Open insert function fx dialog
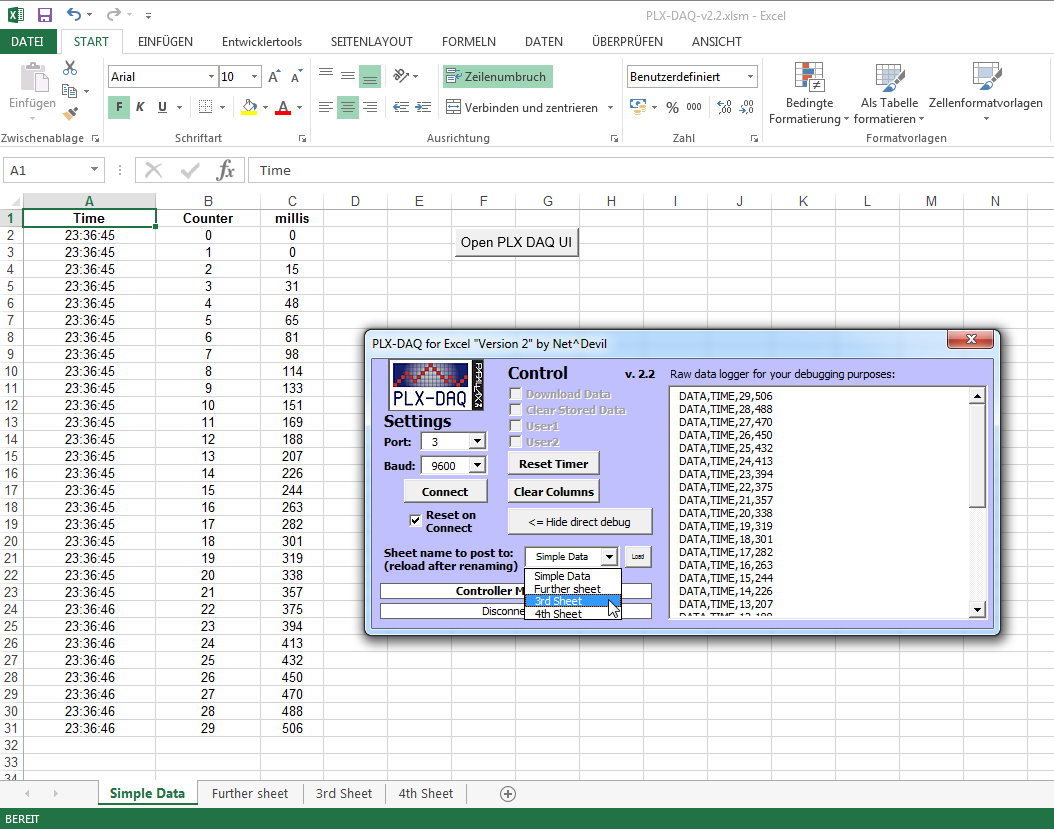The width and height of the screenshot is (1054, 829). click(x=225, y=170)
